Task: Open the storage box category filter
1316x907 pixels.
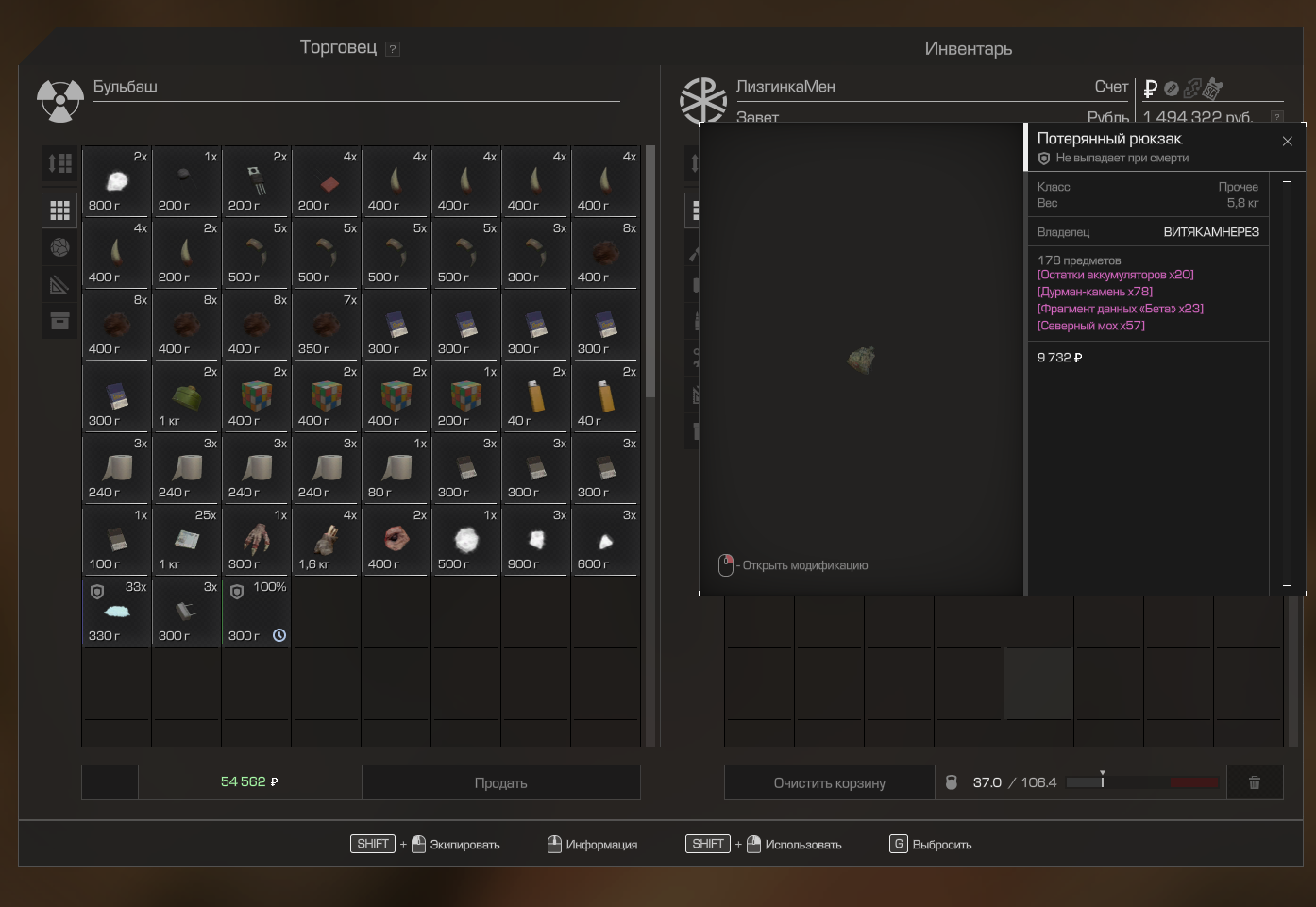Action: 59,321
